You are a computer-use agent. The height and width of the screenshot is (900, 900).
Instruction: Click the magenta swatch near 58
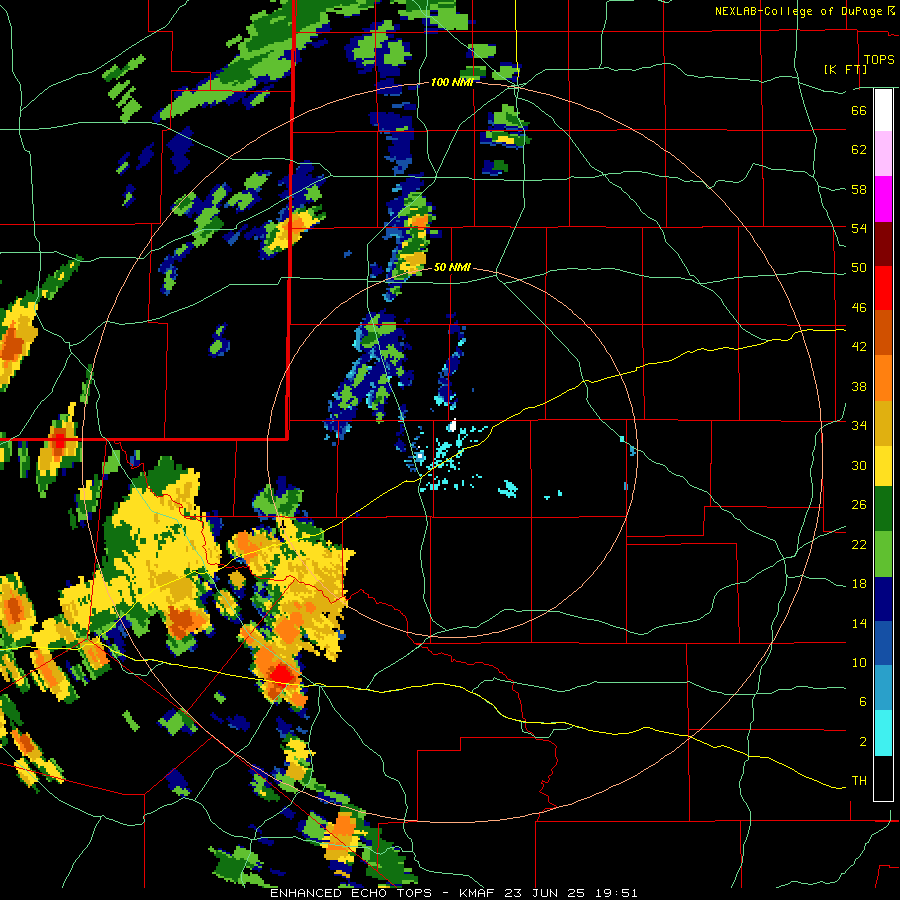(883, 199)
